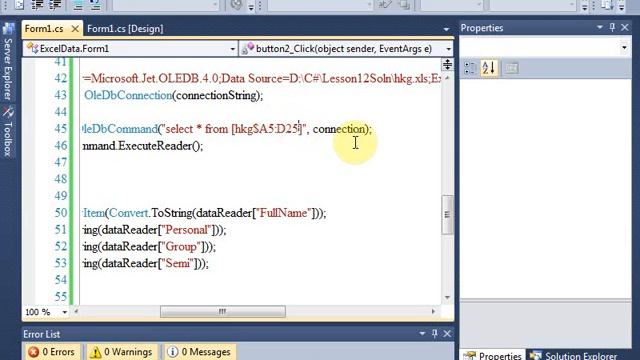Screen dimensions: 640x360
Task: Switch Properties to Categorized view
Action: [470, 68]
